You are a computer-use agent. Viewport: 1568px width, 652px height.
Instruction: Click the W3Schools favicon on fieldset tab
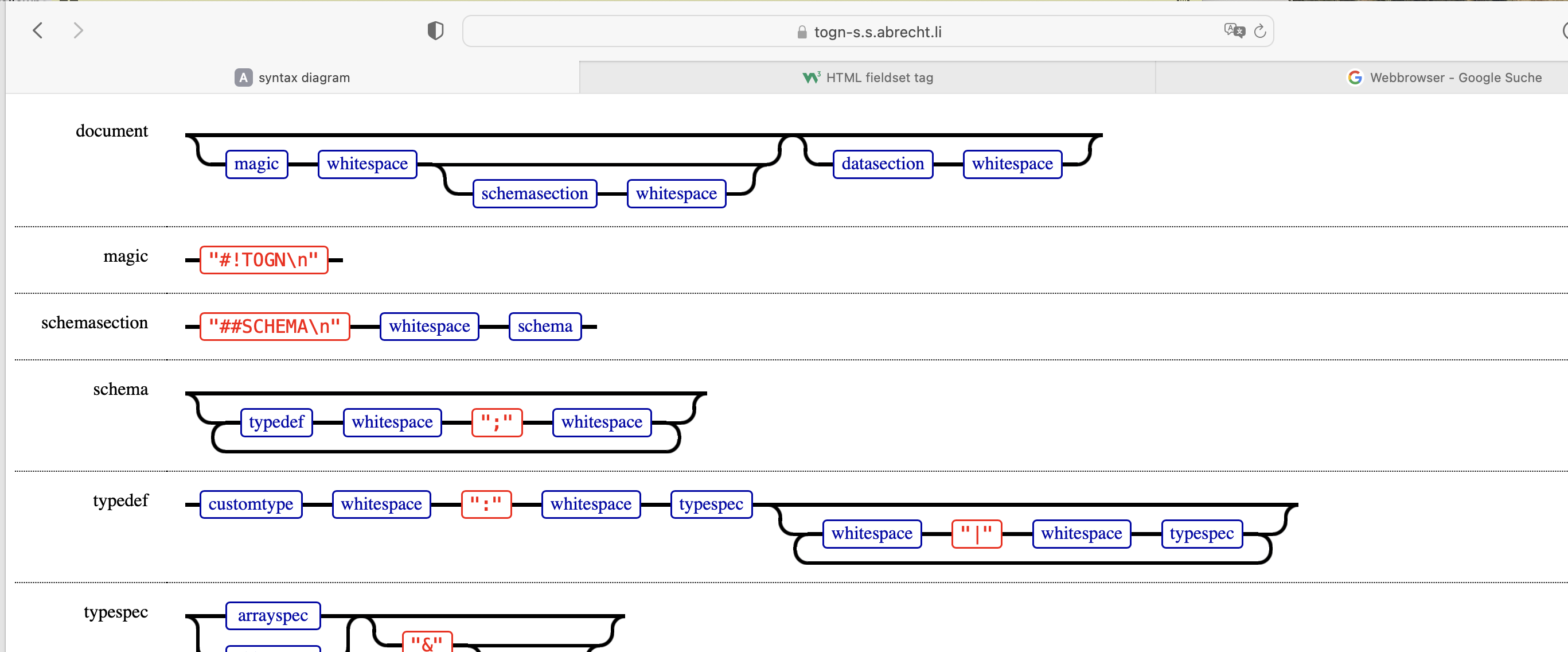pos(811,77)
